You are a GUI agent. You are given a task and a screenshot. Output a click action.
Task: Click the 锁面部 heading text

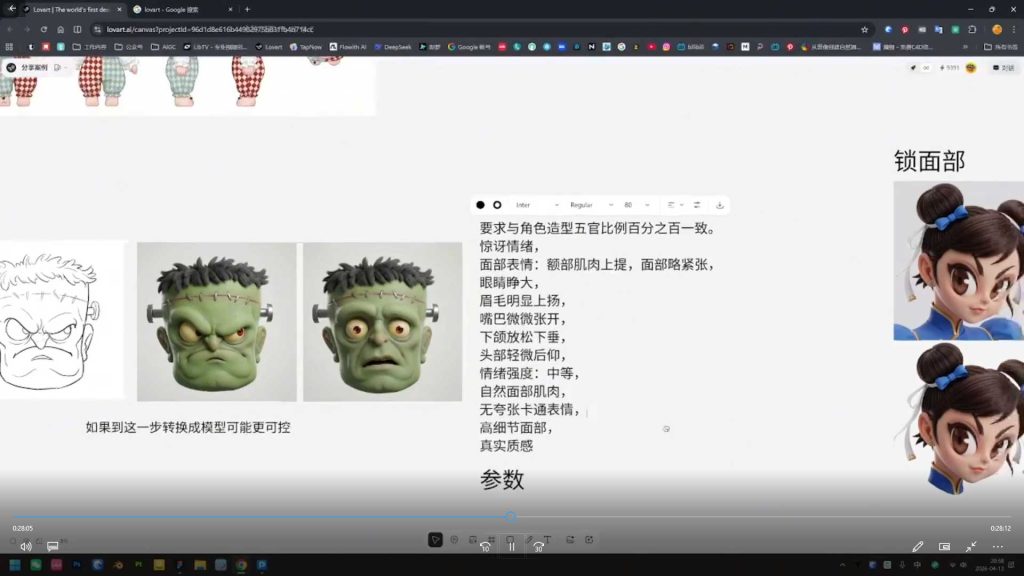(x=929, y=161)
